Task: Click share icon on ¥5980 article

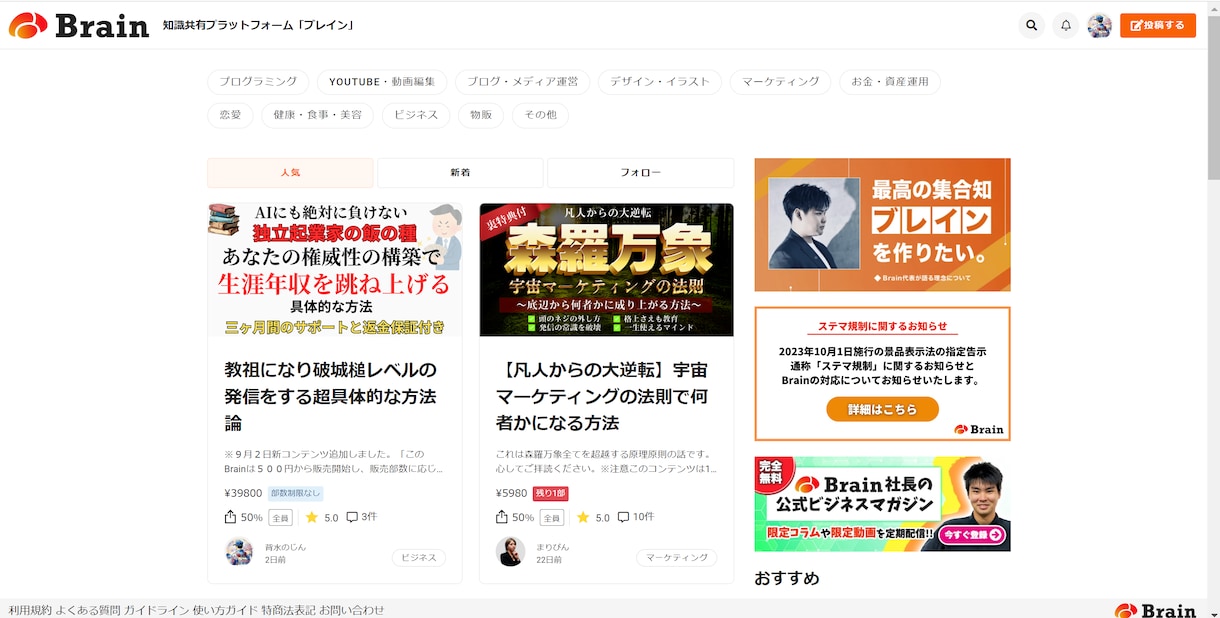Action: click(x=502, y=517)
